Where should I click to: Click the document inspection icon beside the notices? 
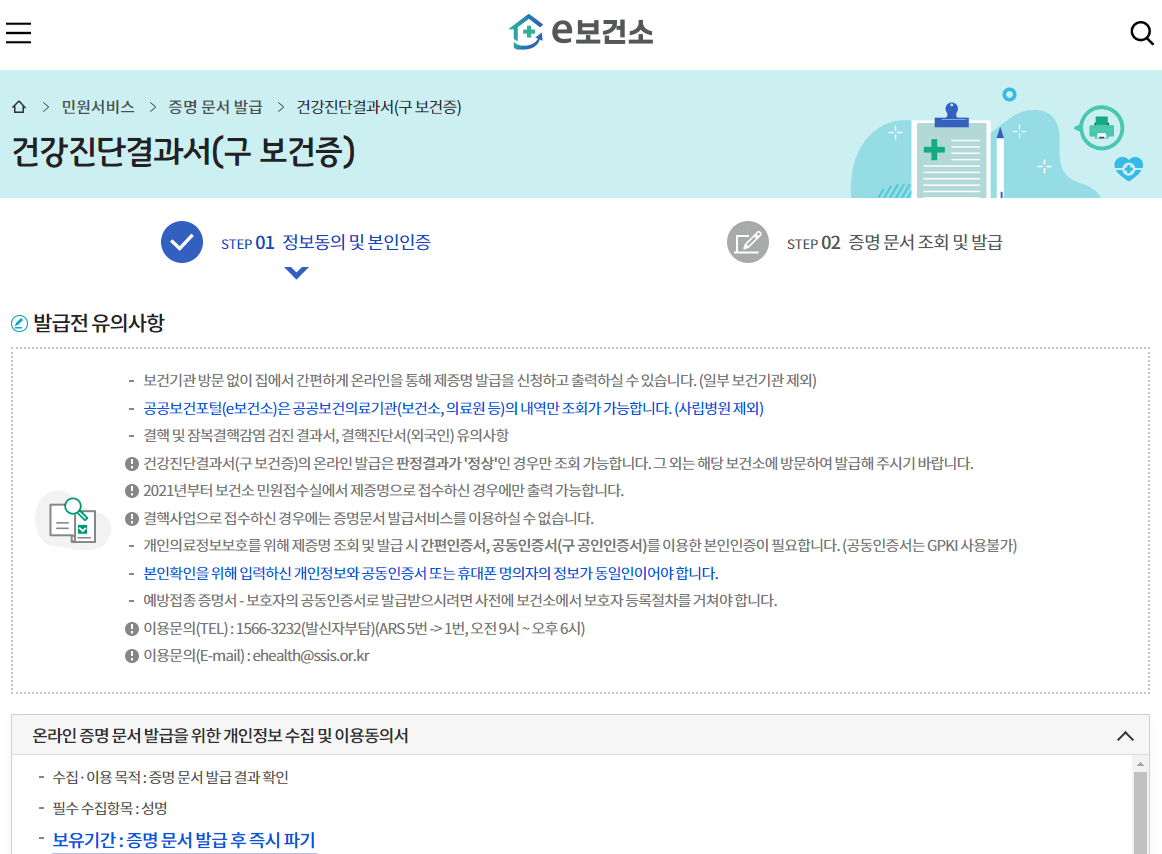(72, 518)
